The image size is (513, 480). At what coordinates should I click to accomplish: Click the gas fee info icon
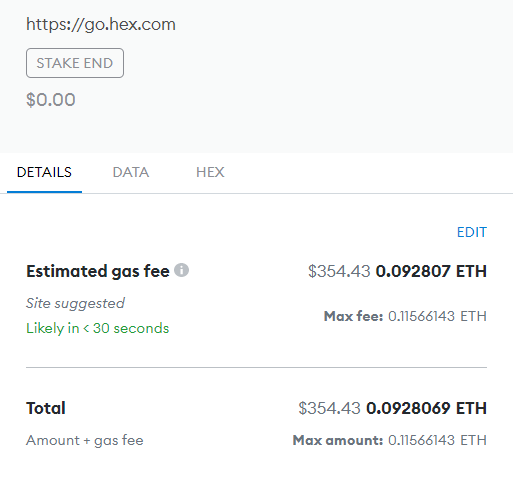tap(182, 270)
